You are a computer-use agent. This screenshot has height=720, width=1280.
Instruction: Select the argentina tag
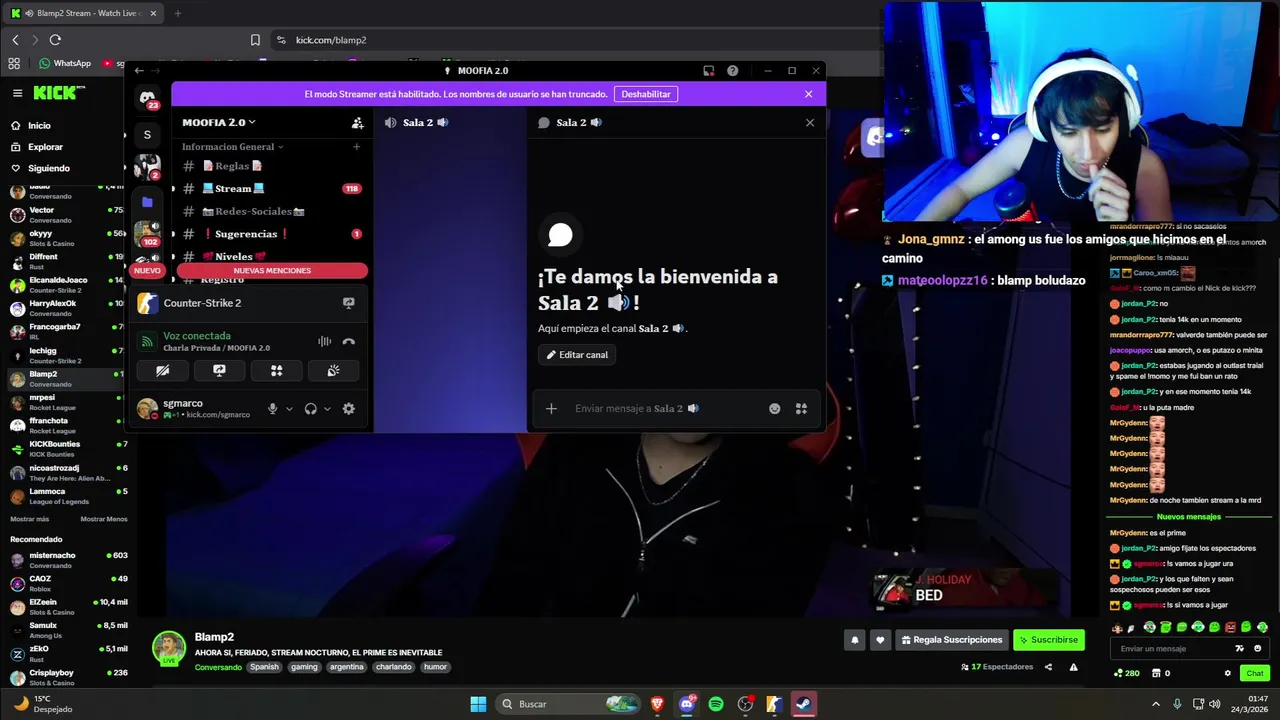(x=347, y=667)
